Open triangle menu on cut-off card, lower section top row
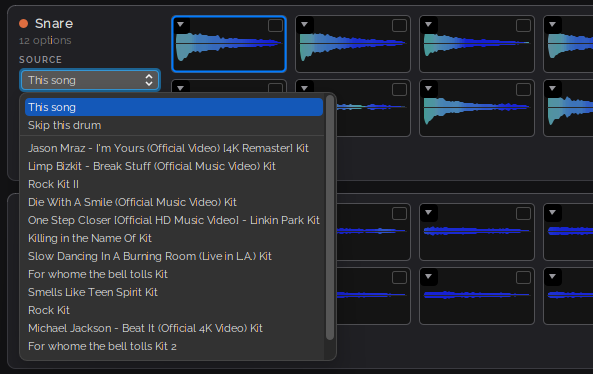 553,213
